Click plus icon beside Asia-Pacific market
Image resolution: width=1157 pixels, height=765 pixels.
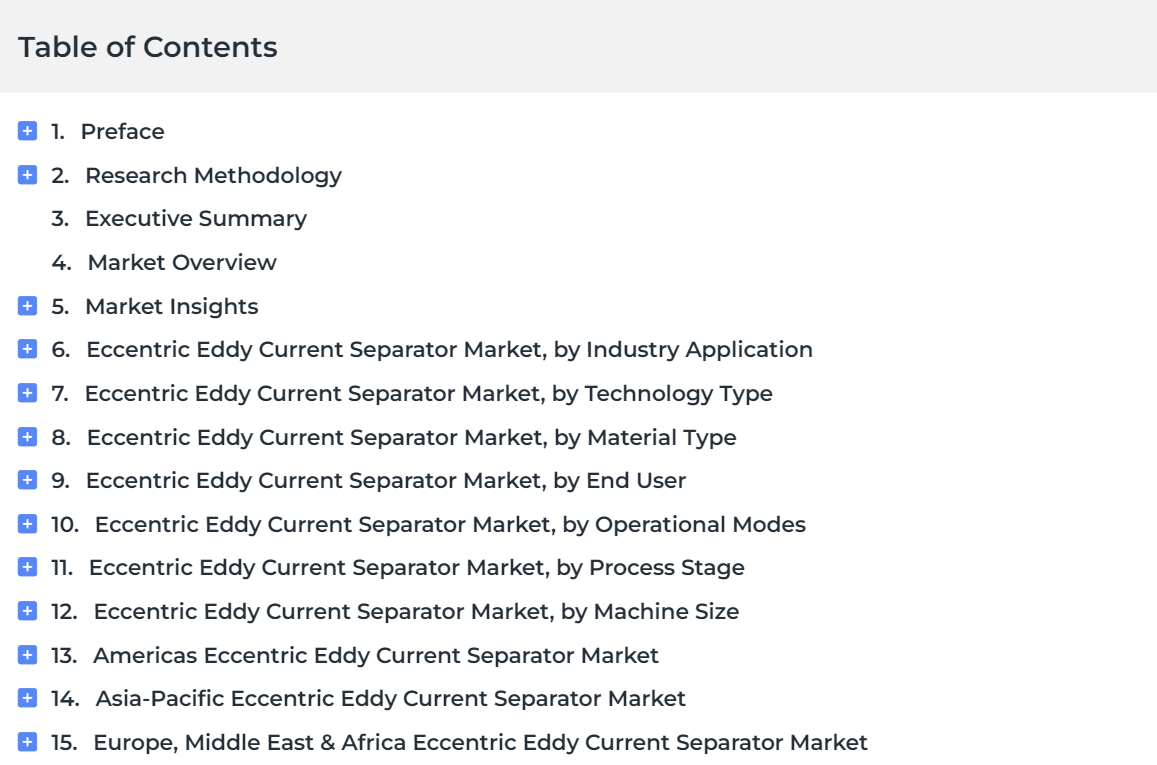click(x=27, y=698)
